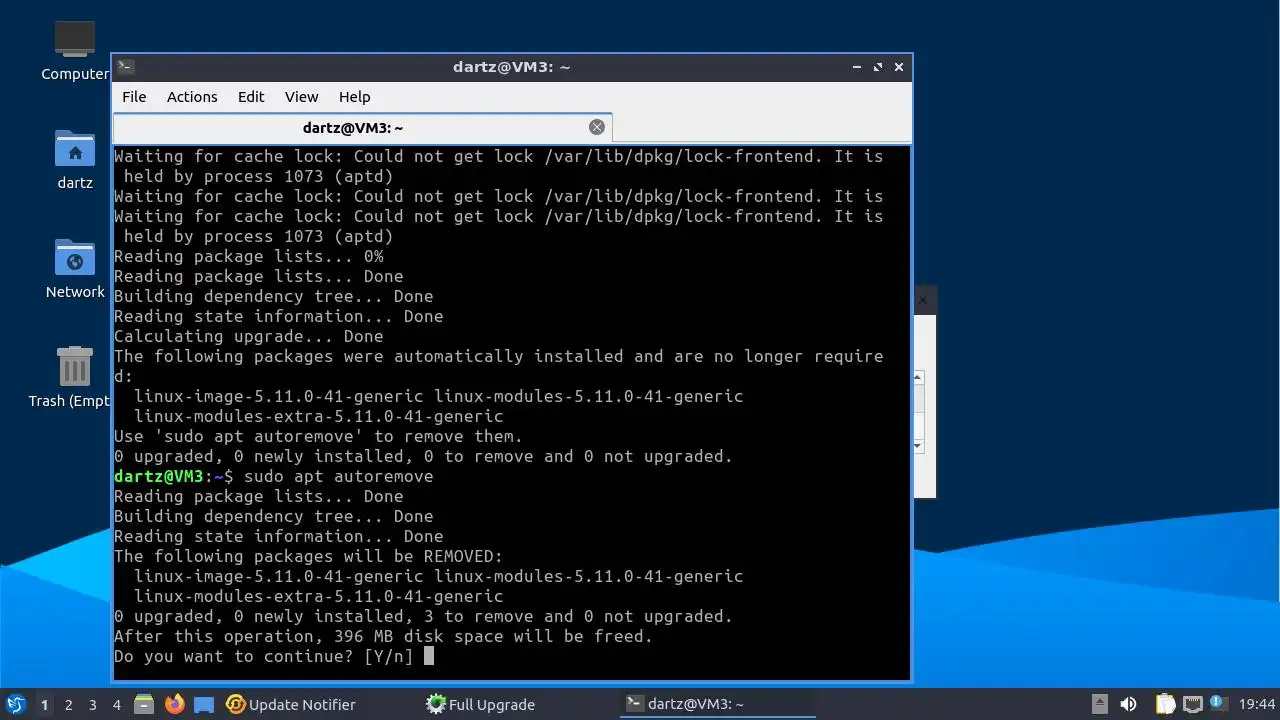Open the update notification tray icon

pos(1218,703)
